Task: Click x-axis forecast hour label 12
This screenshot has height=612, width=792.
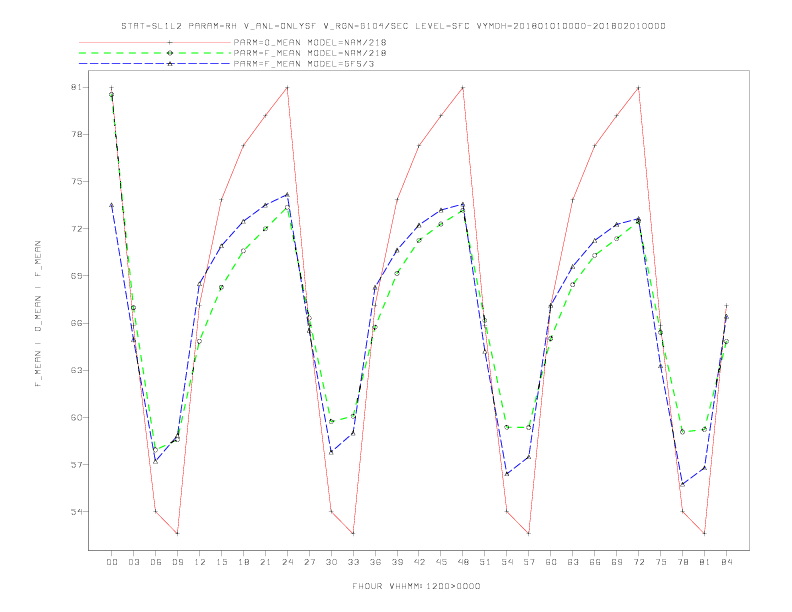Action: (x=200, y=562)
